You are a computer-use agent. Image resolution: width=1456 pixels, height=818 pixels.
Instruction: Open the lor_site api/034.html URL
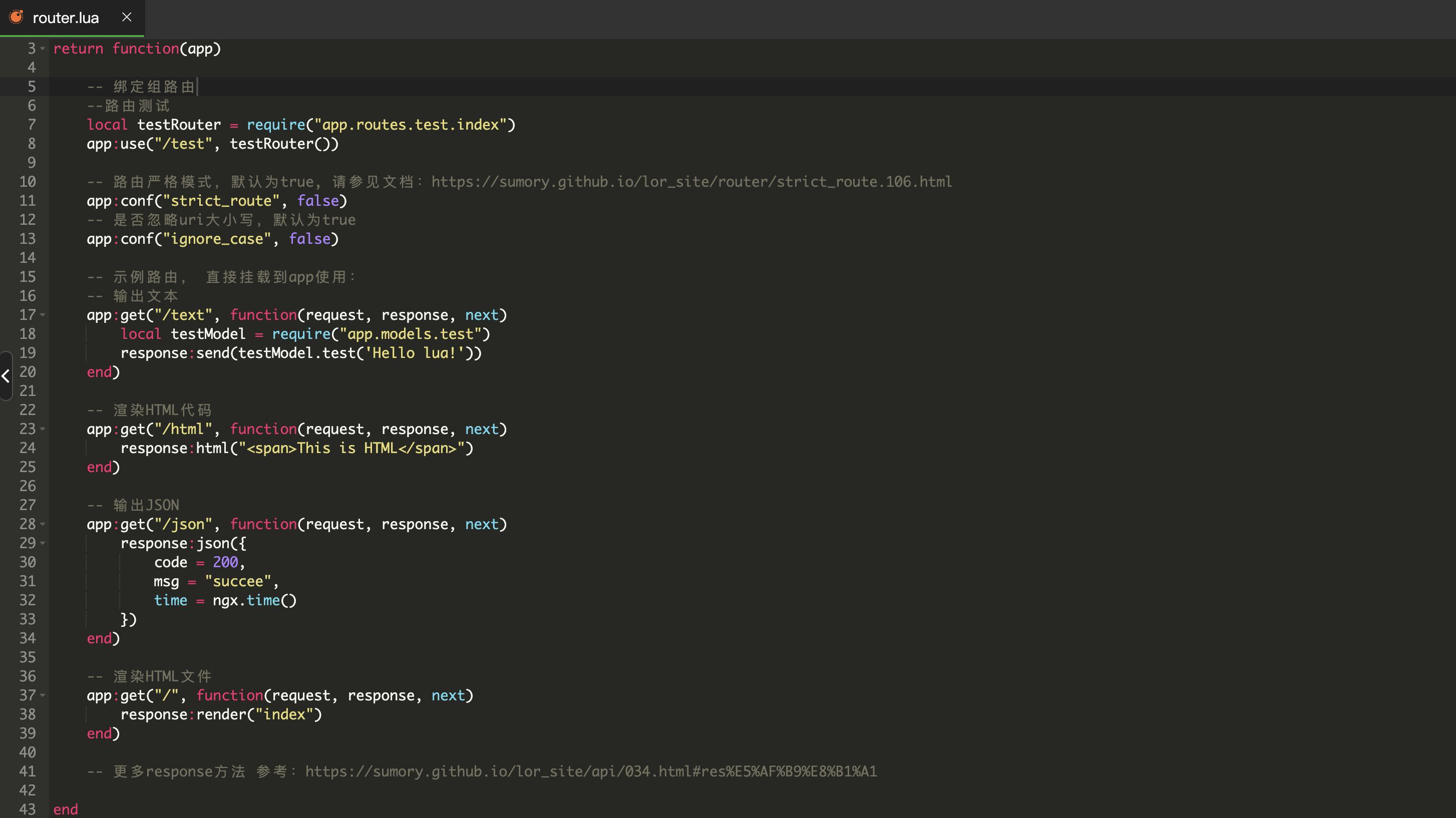coord(591,771)
